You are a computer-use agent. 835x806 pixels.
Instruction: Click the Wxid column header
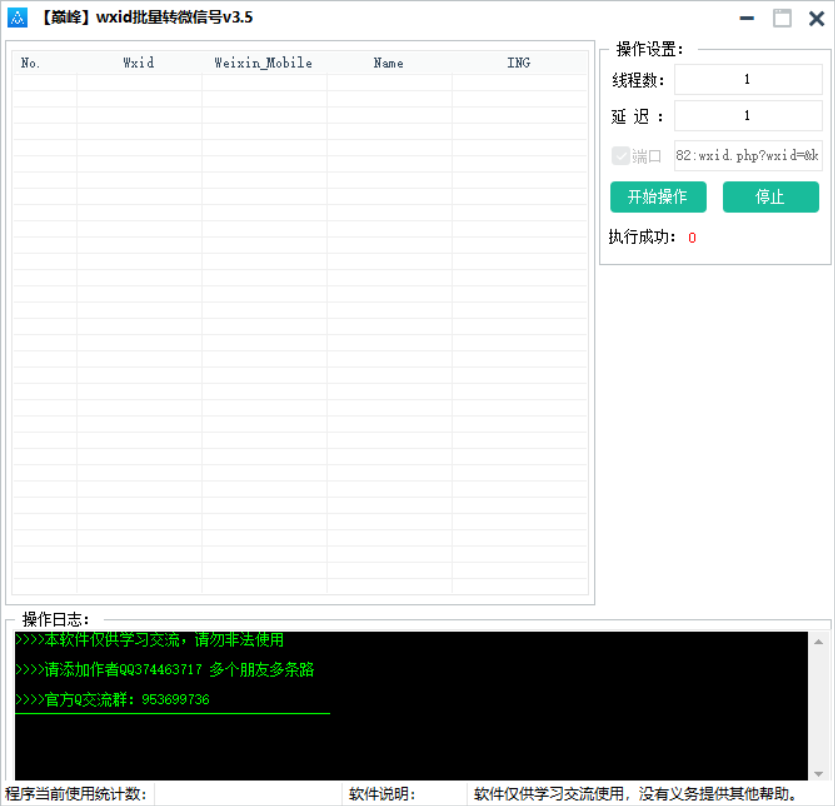pyautogui.click(x=138, y=62)
